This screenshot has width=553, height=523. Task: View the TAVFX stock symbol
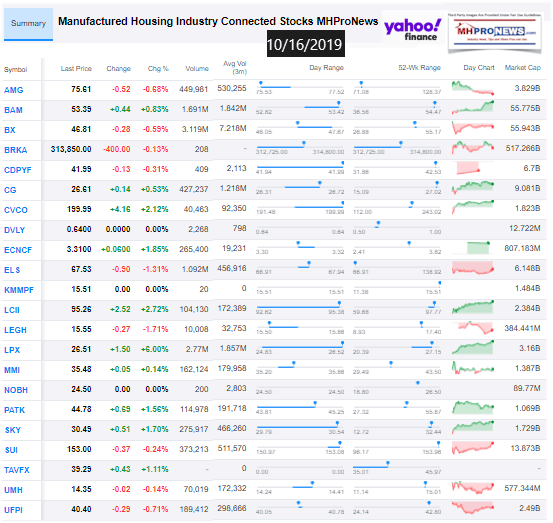[17, 470]
